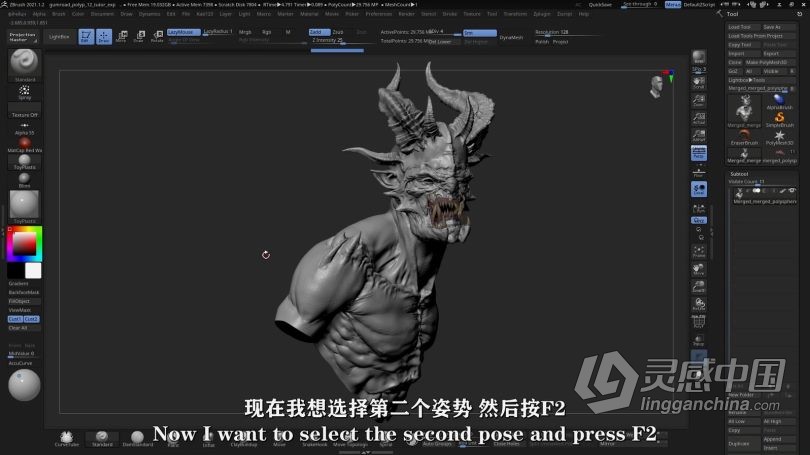Select the Rotate transform icon
810x455 pixels.
(157, 36)
